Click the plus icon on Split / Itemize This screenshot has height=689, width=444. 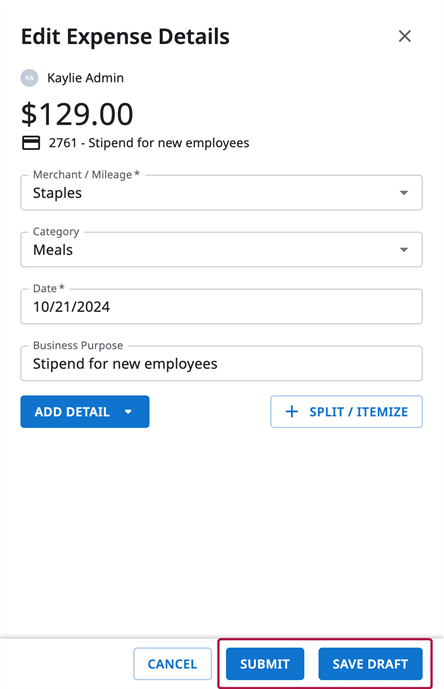292,412
